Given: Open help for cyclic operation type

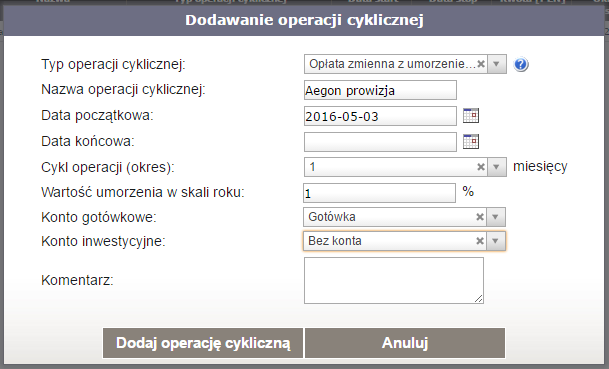Looking at the screenshot, I should point(521,64).
